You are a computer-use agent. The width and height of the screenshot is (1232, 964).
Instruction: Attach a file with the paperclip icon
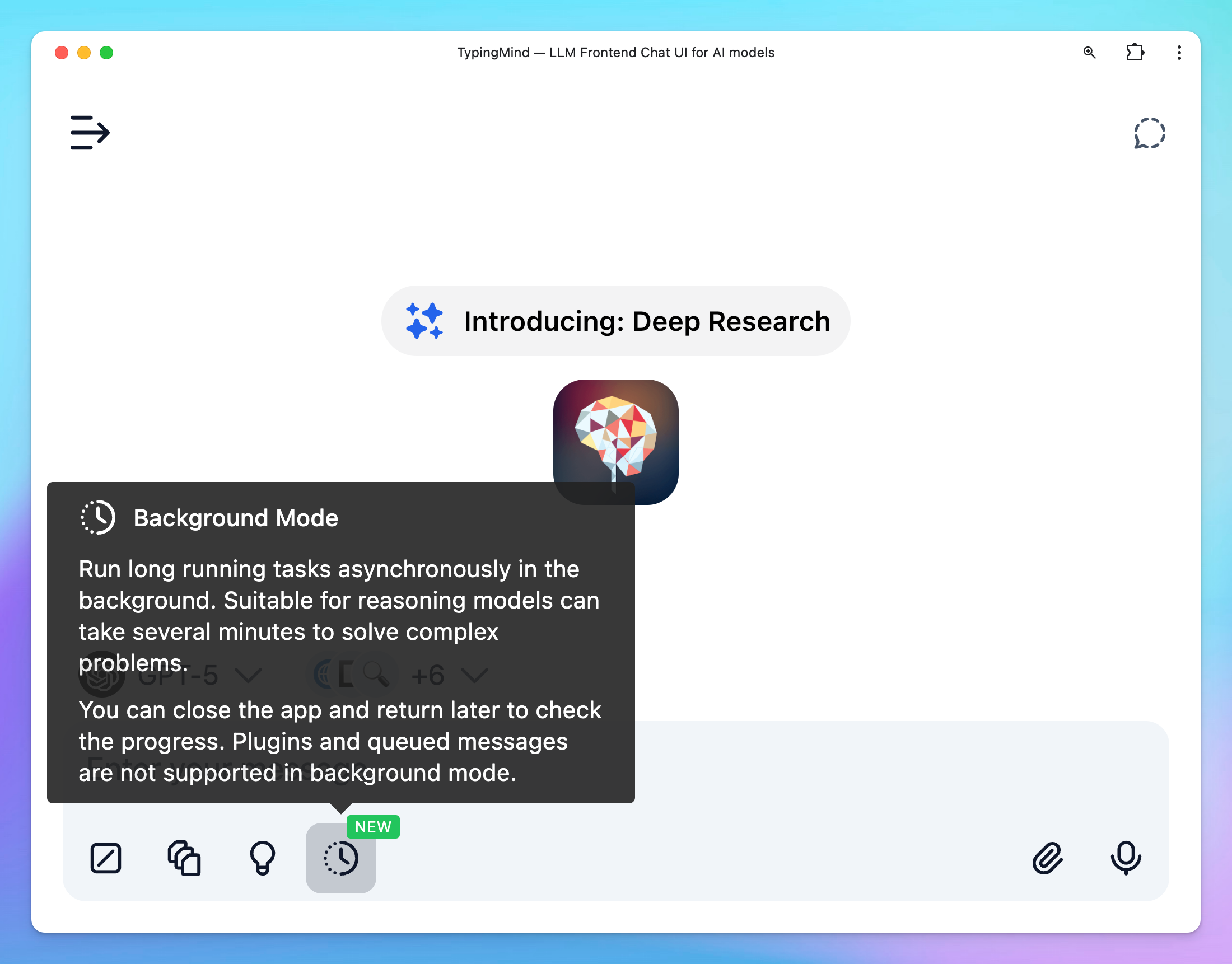click(1047, 858)
